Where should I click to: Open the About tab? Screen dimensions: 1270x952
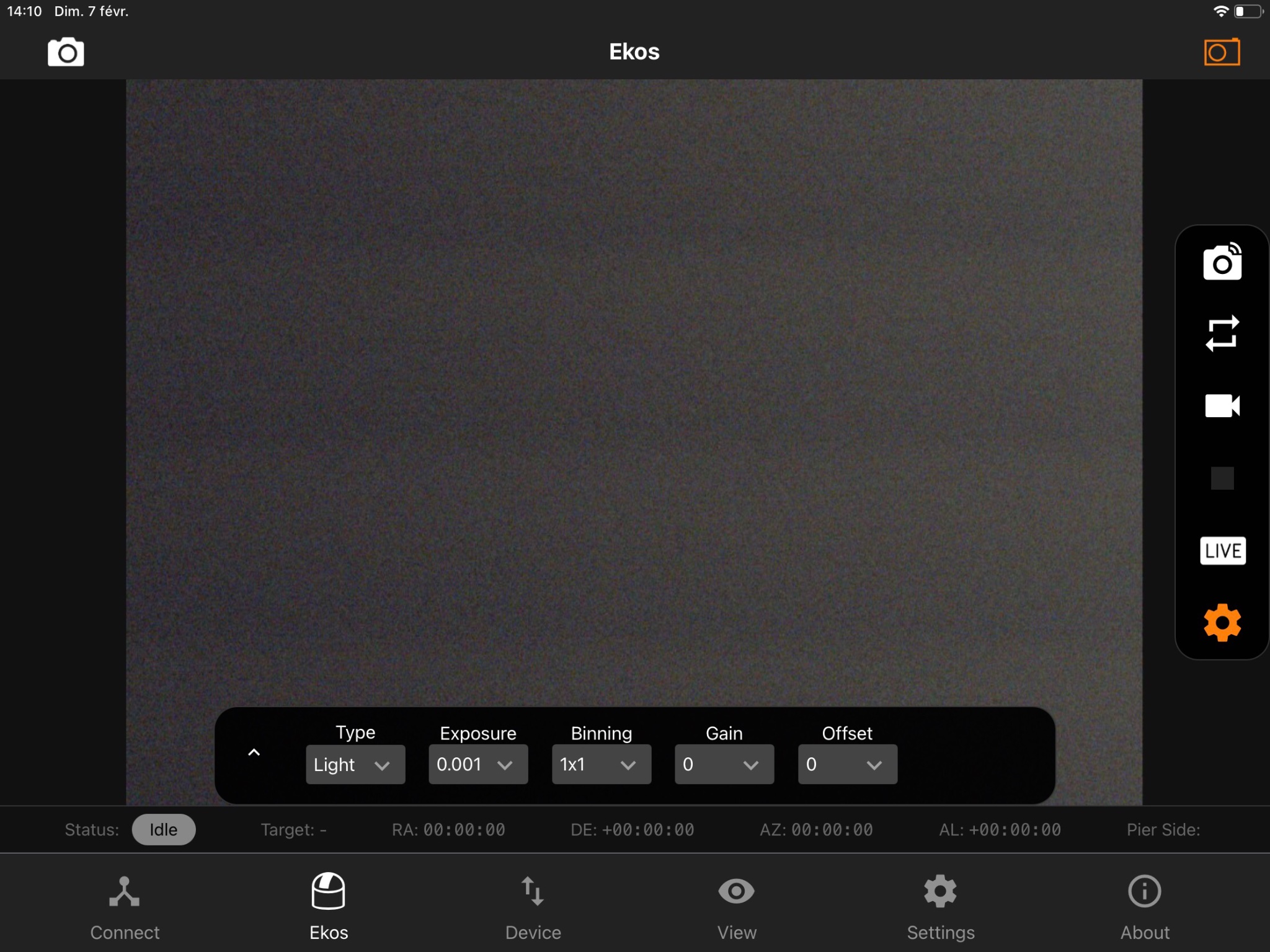(x=1145, y=907)
